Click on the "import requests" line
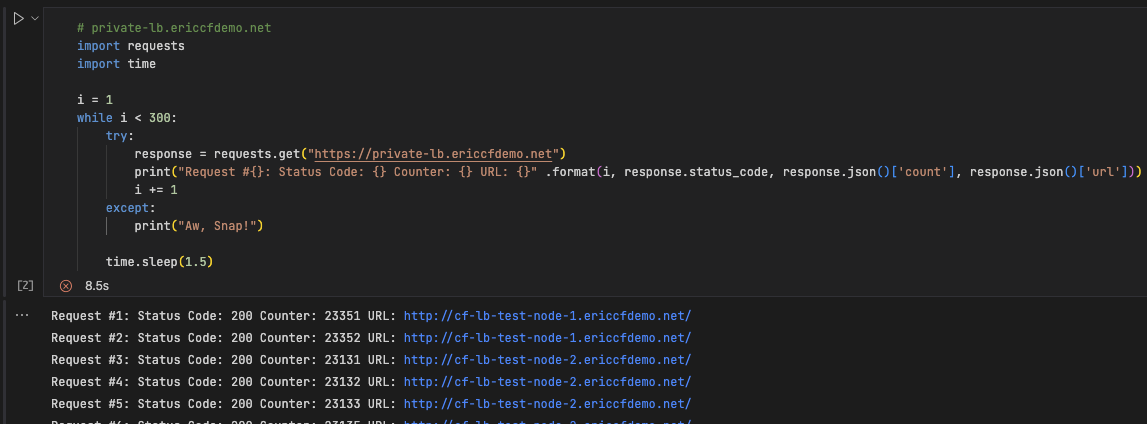This screenshot has height=424, width=1147. pos(131,46)
